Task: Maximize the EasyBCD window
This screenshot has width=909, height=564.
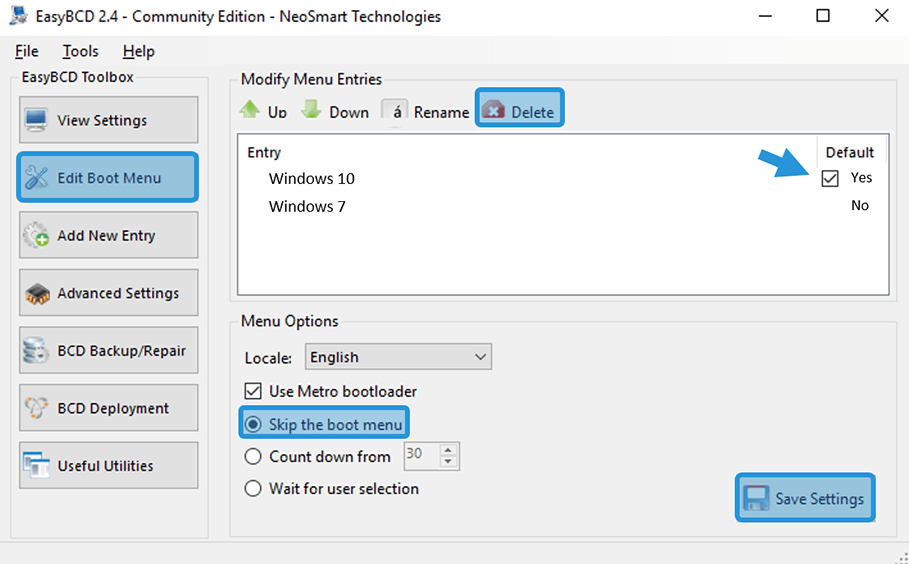Action: [823, 16]
